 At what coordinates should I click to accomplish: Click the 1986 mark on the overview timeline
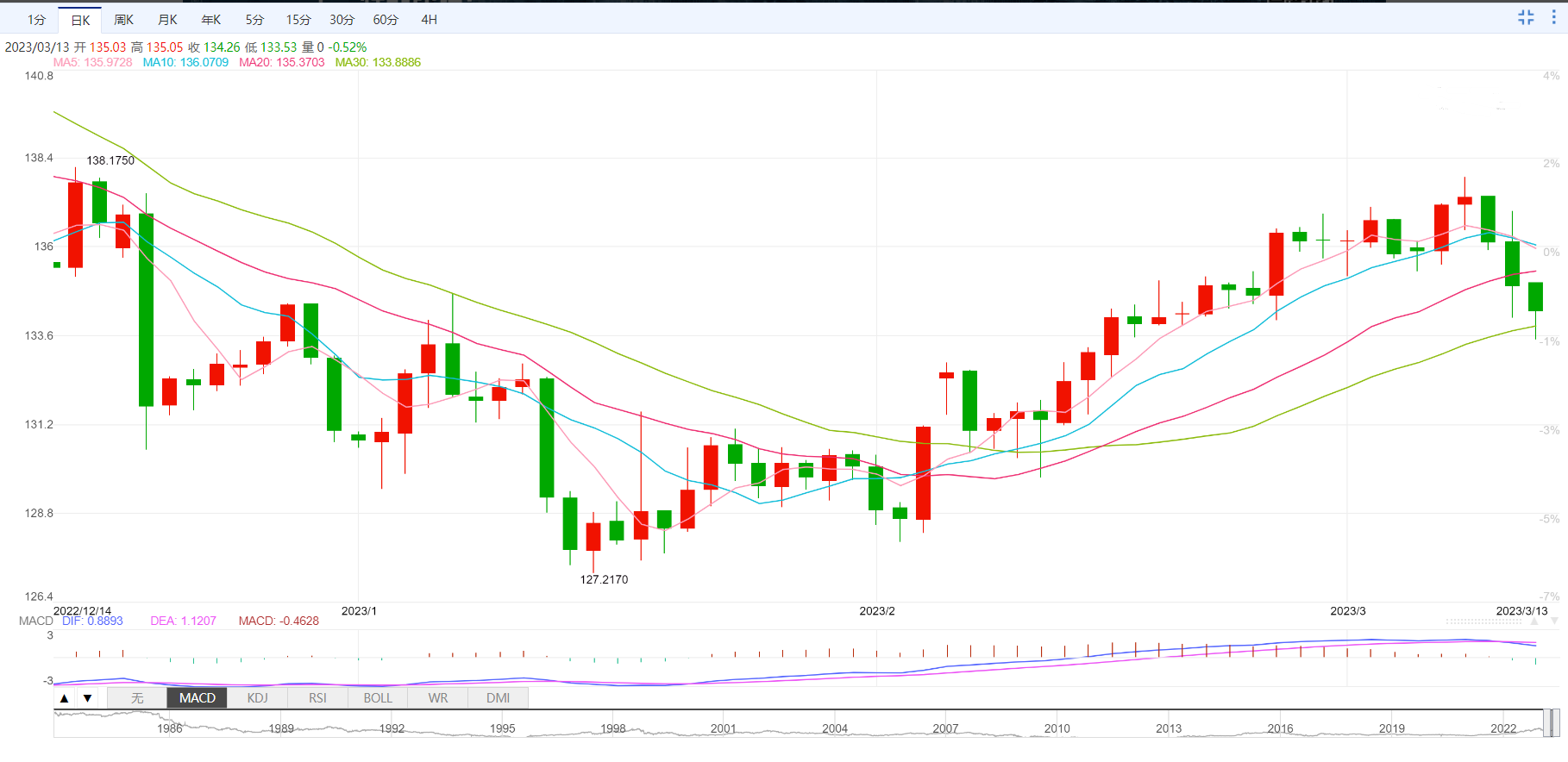pyautogui.click(x=170, y=728)
